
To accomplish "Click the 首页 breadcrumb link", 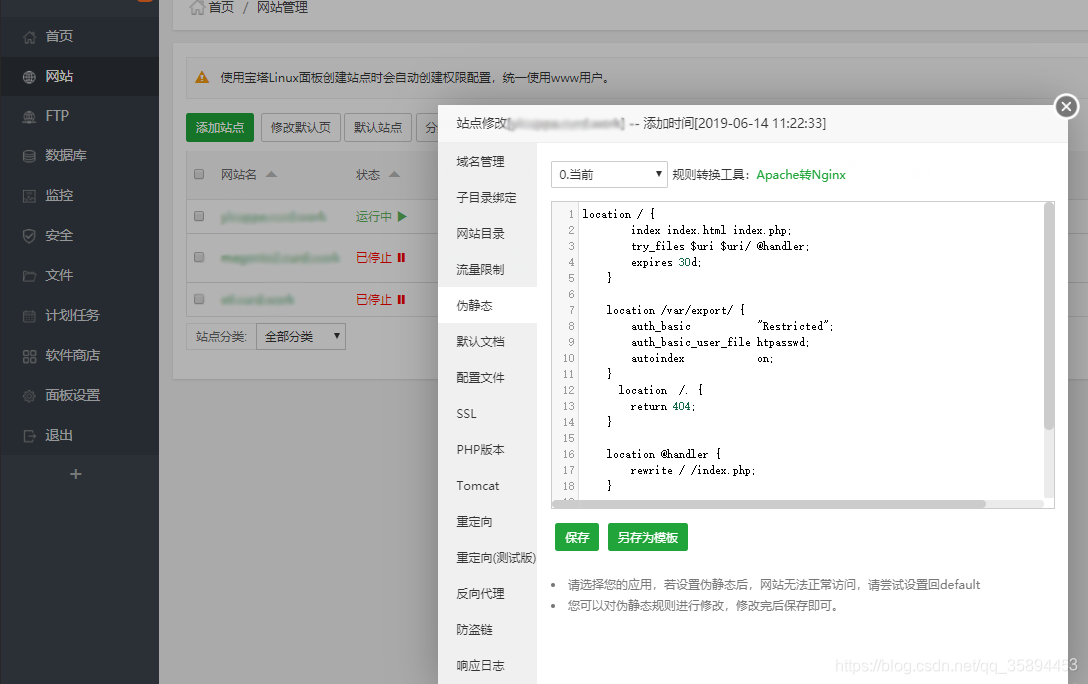I will pyautogui.click(x=221, y=8).
